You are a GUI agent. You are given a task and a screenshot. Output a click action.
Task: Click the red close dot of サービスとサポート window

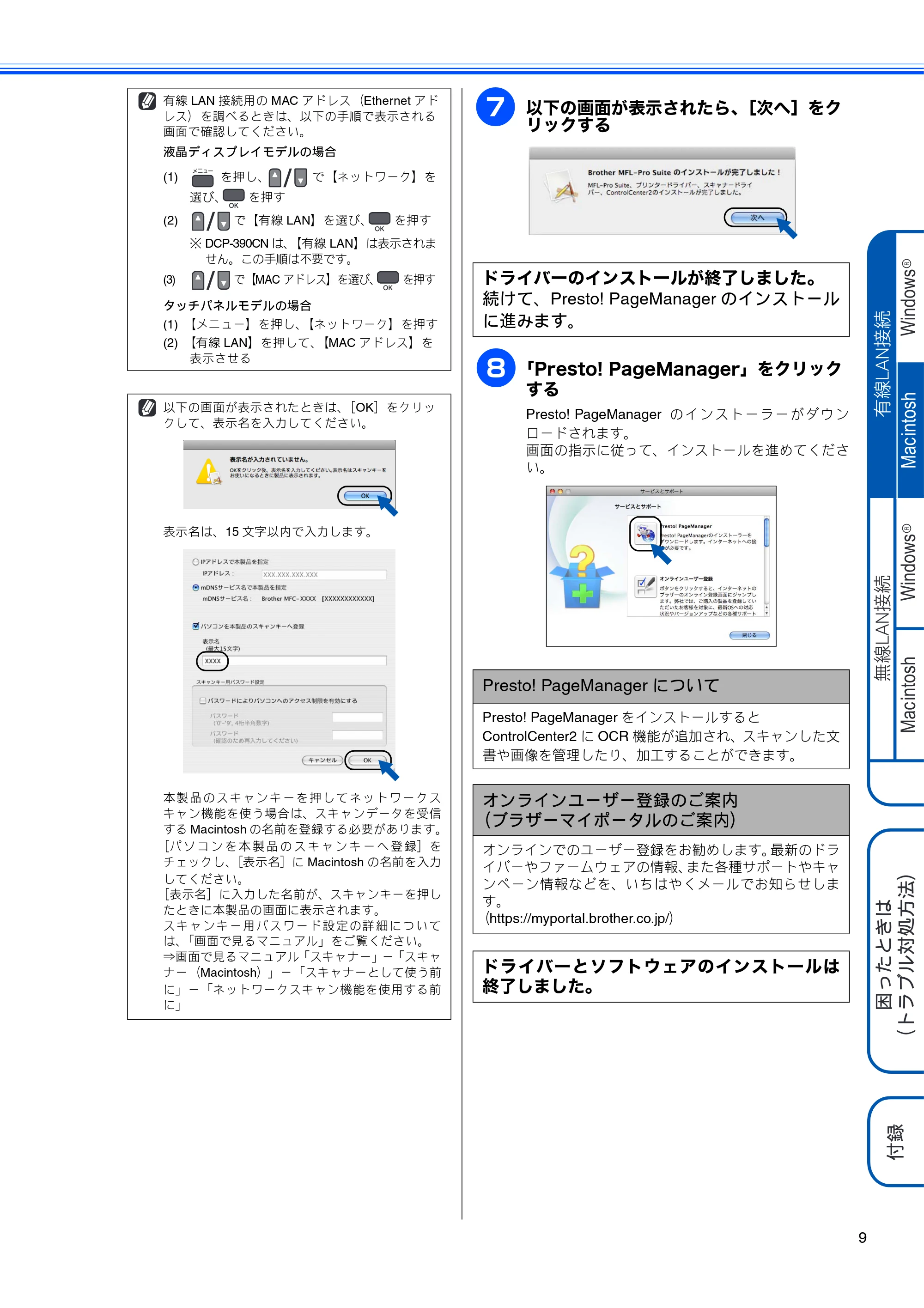pos(553,491)
